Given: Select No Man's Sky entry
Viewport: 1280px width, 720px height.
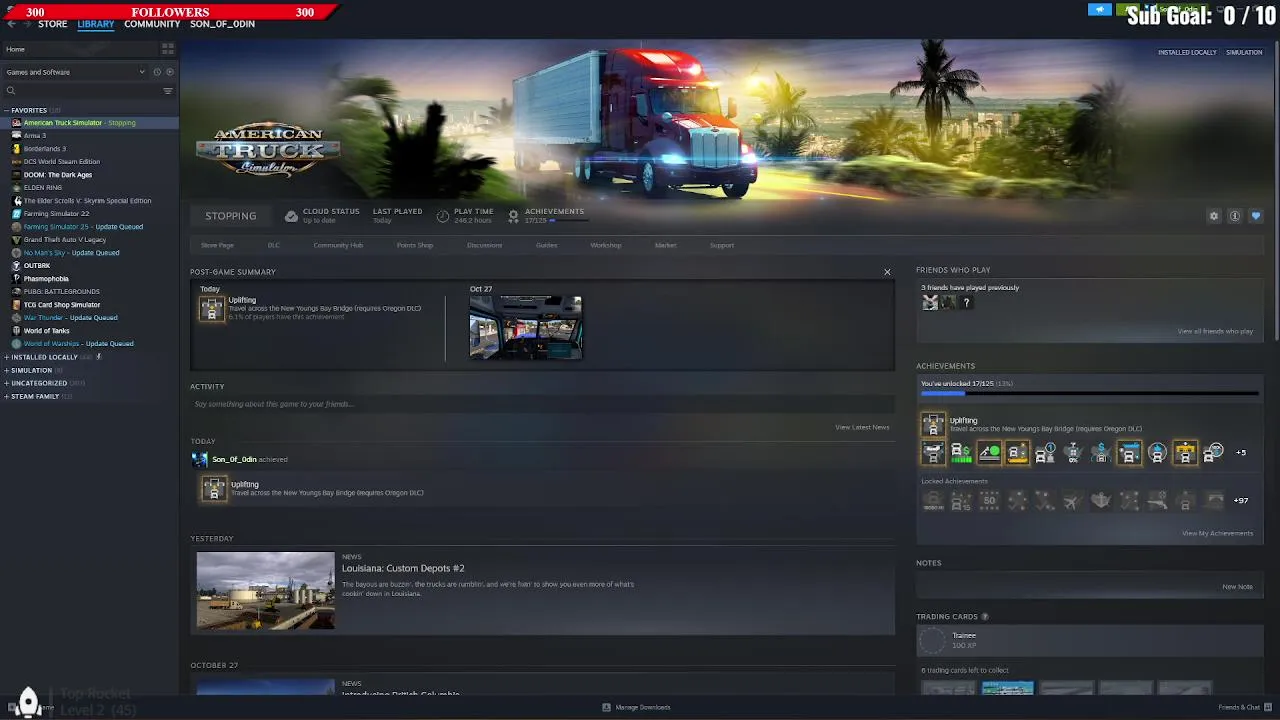Looking at the screenshot, I should point(71,253).
